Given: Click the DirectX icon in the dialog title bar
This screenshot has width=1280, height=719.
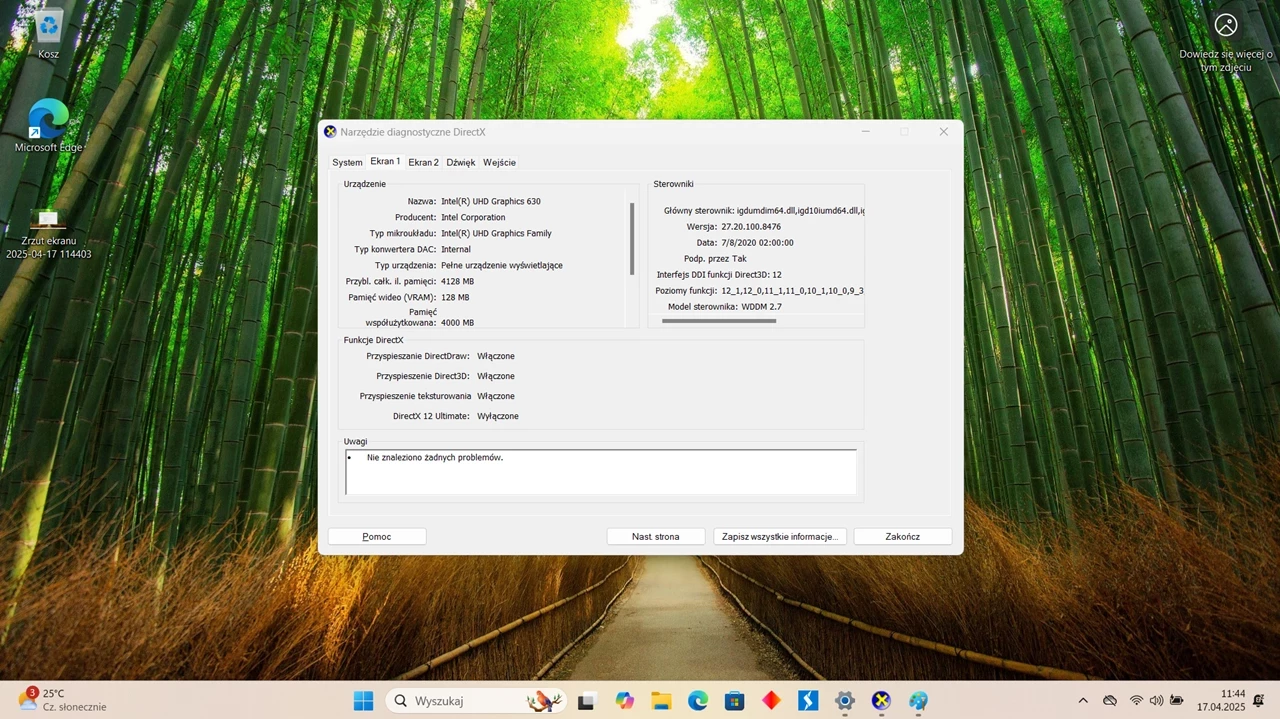Looking at the screenshot, I should pos(330,131).
